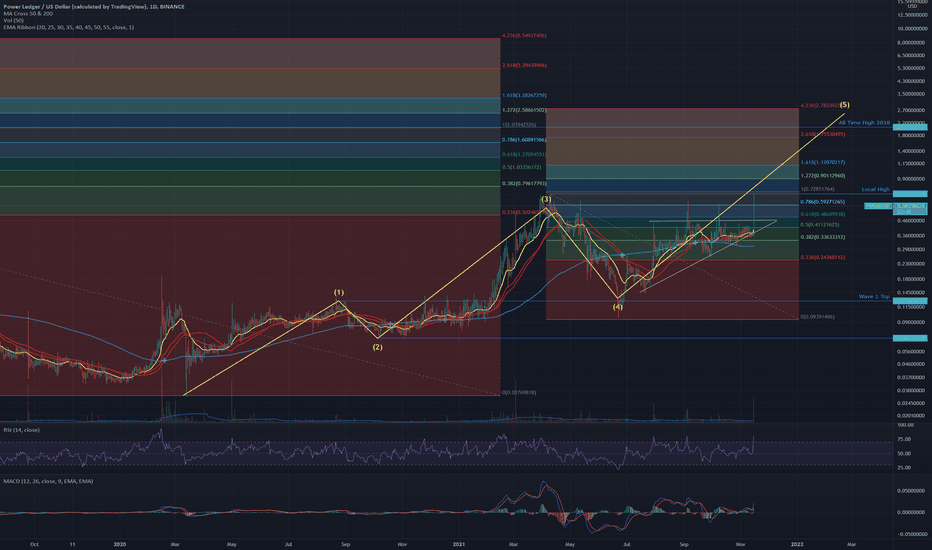The image size is (932, 550).
Task: Select the Vol (50) indicator legend
Action: pyautogui.click(x=13, y=20)
